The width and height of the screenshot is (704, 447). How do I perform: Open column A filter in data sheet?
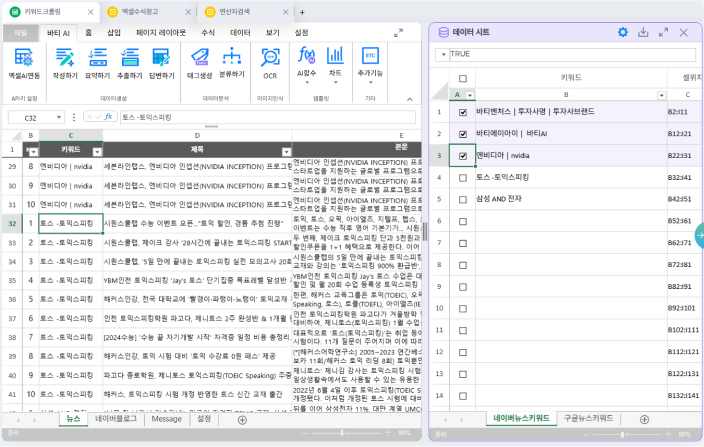(x=470, y=95)
